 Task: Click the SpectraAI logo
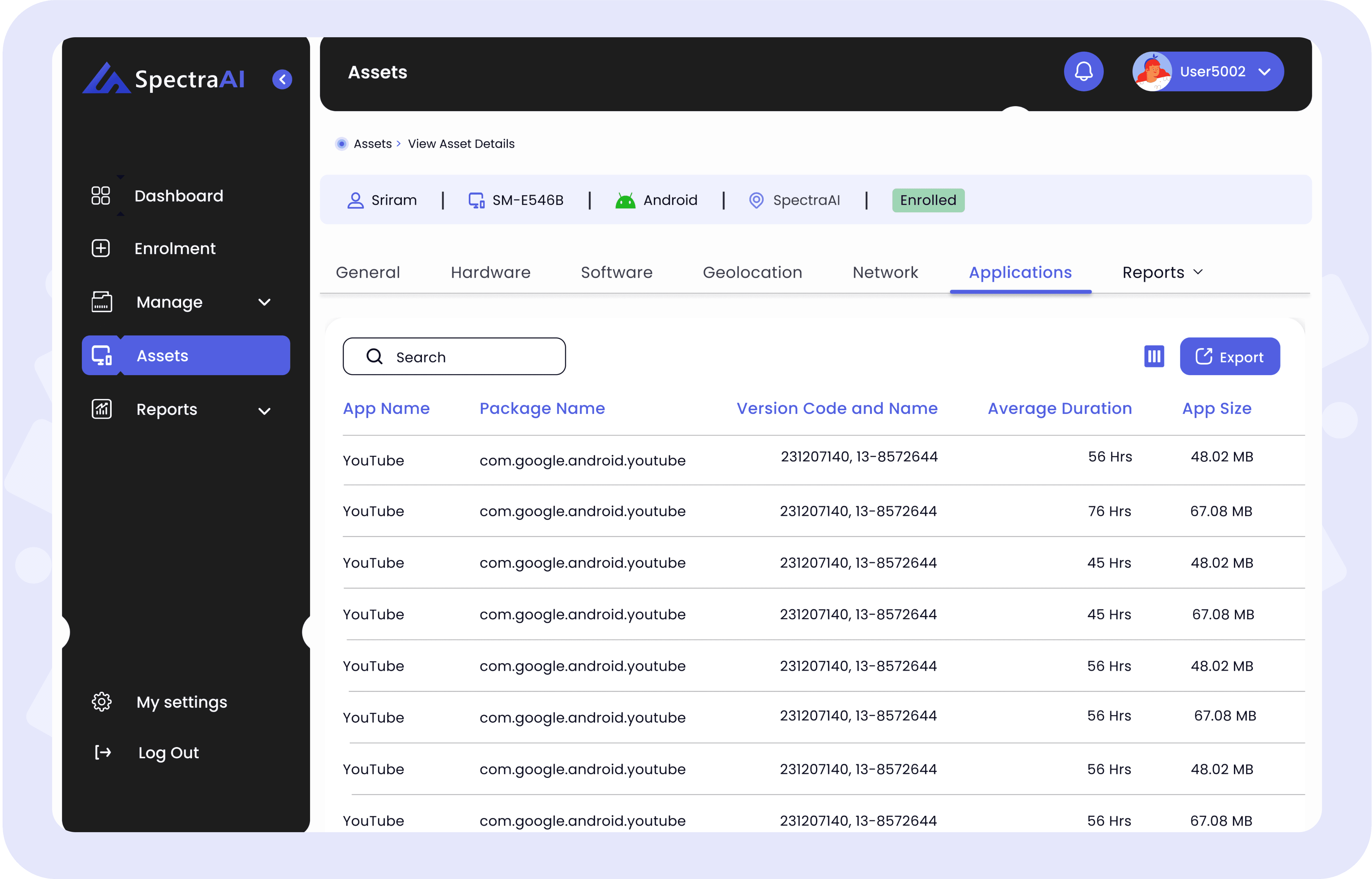click(163, 78)
